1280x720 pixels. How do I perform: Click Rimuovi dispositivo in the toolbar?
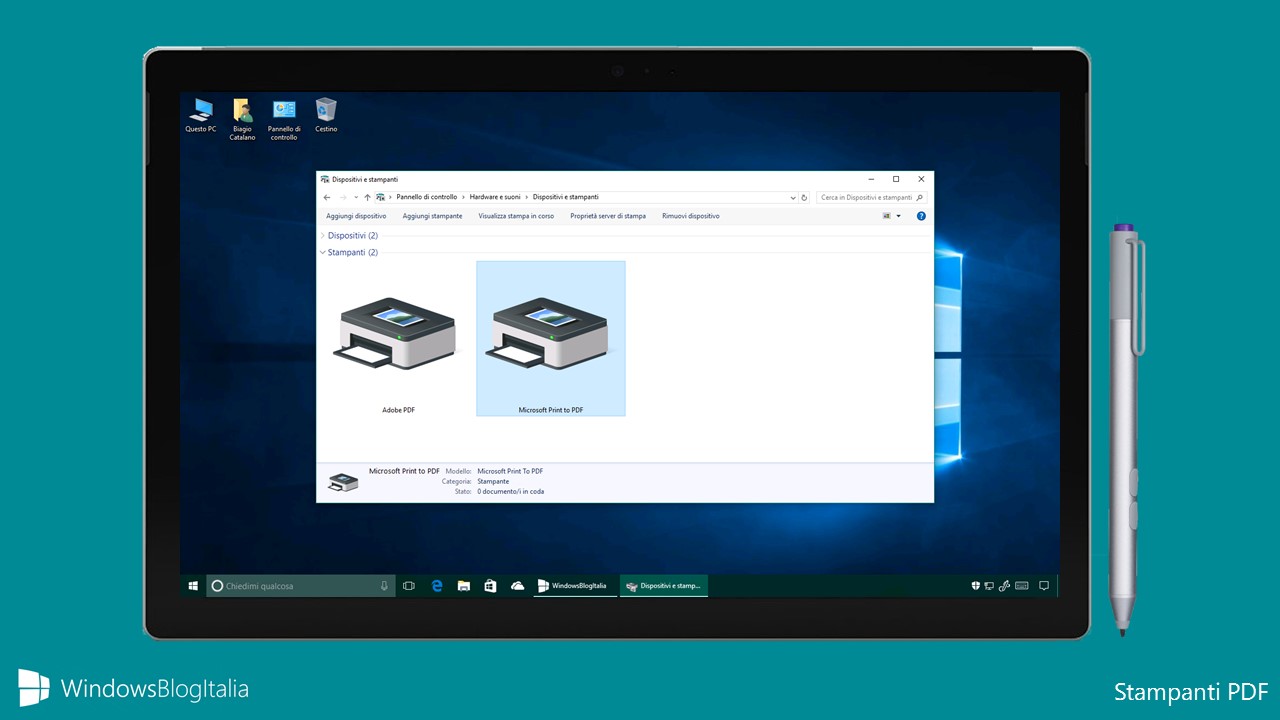coord(690,216)
